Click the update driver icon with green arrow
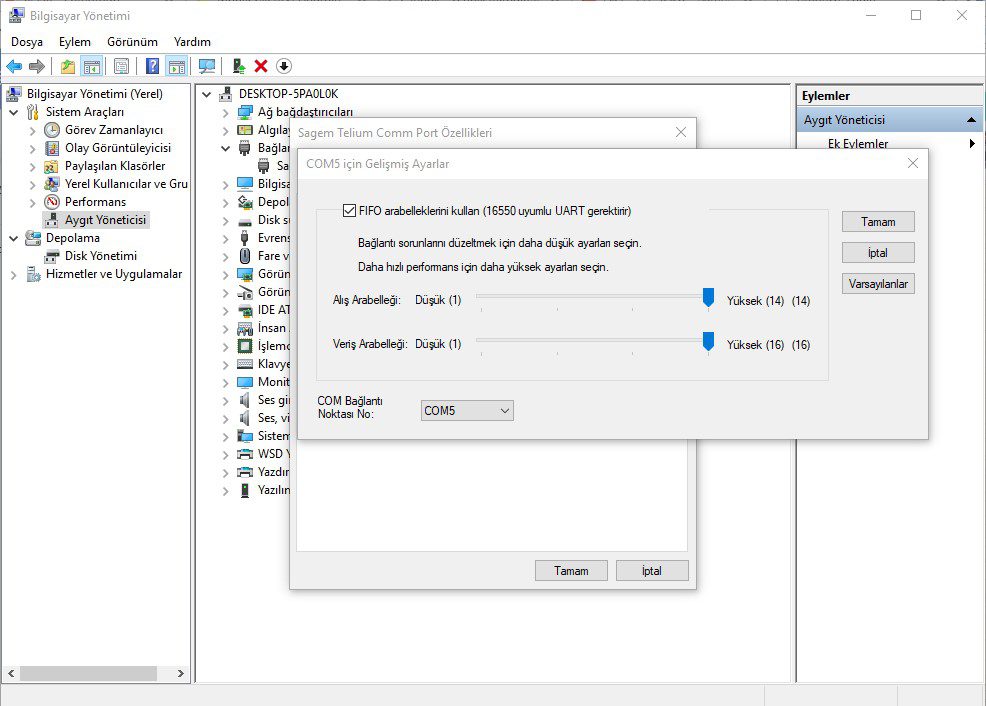The height and width of the screenshot is (706, 986). (238, 66)
